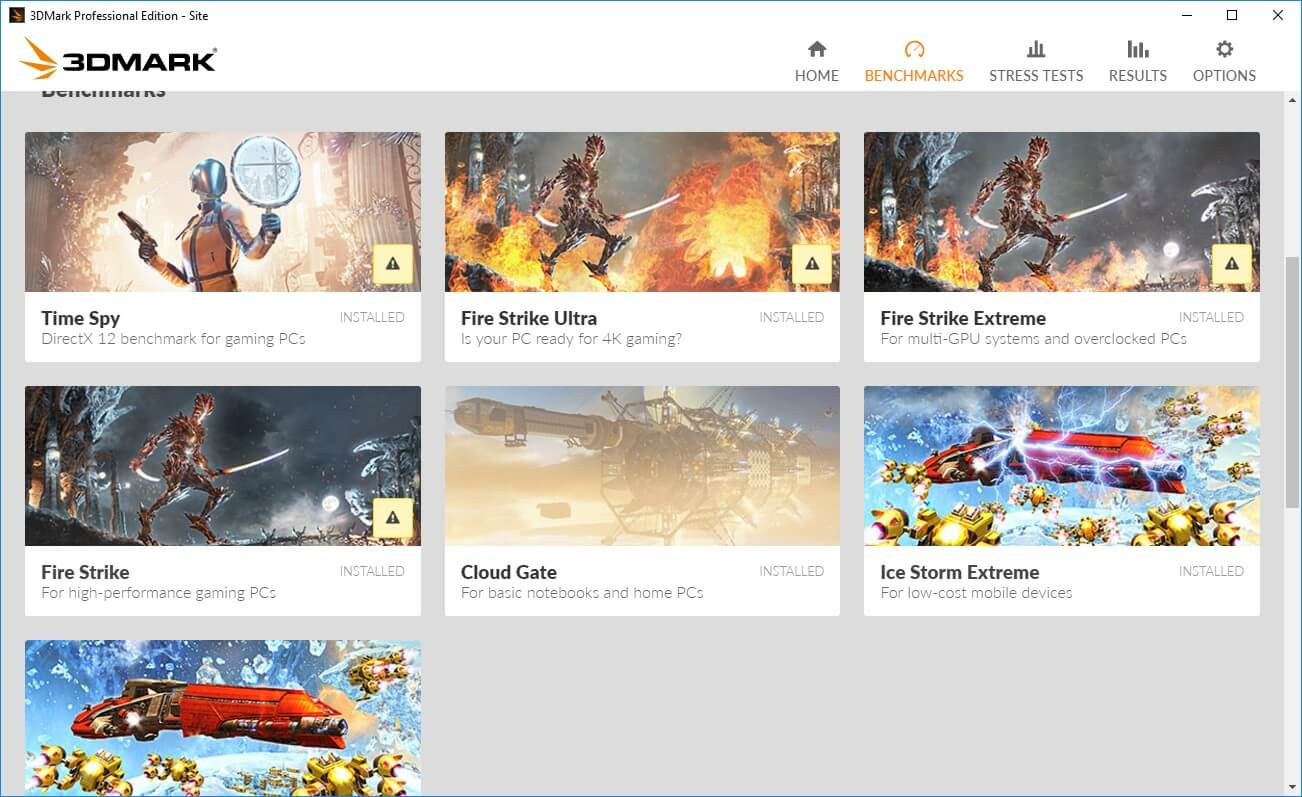Viewport: 1302px width, 797px height.
Task: Open the RESULTS tab label
Action: 1138,75
